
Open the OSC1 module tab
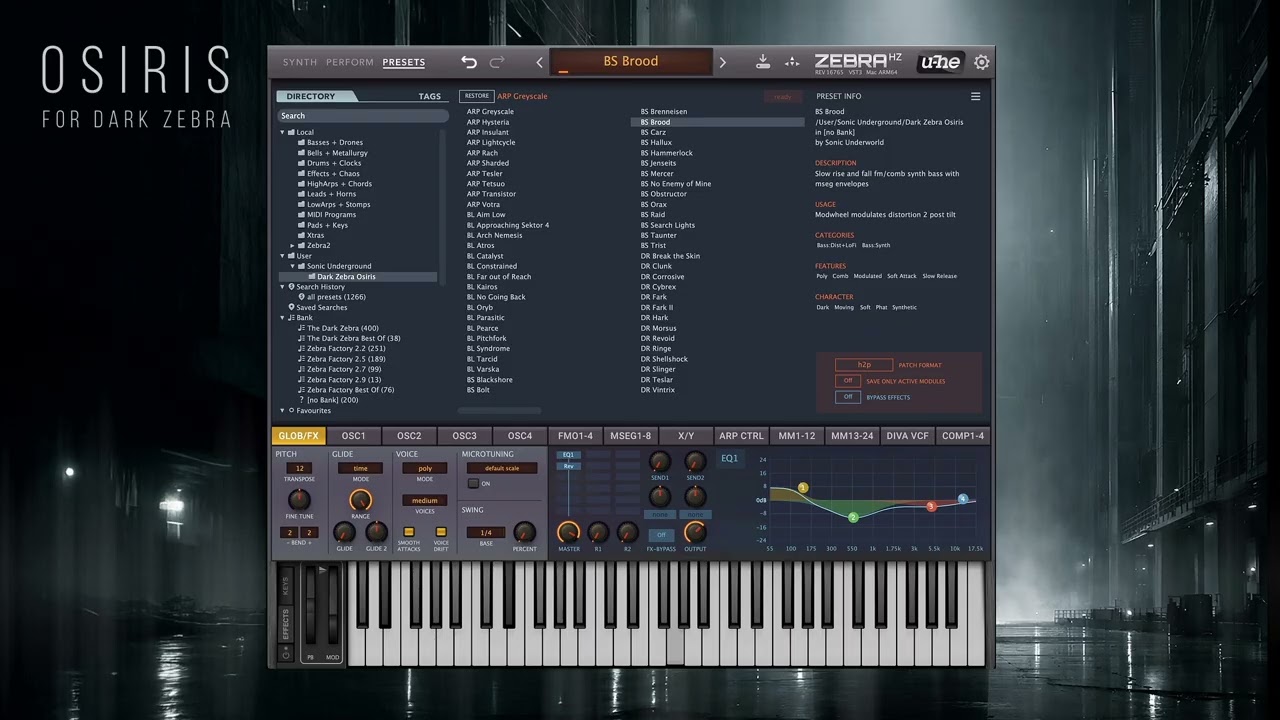click(x=354, y=436)
